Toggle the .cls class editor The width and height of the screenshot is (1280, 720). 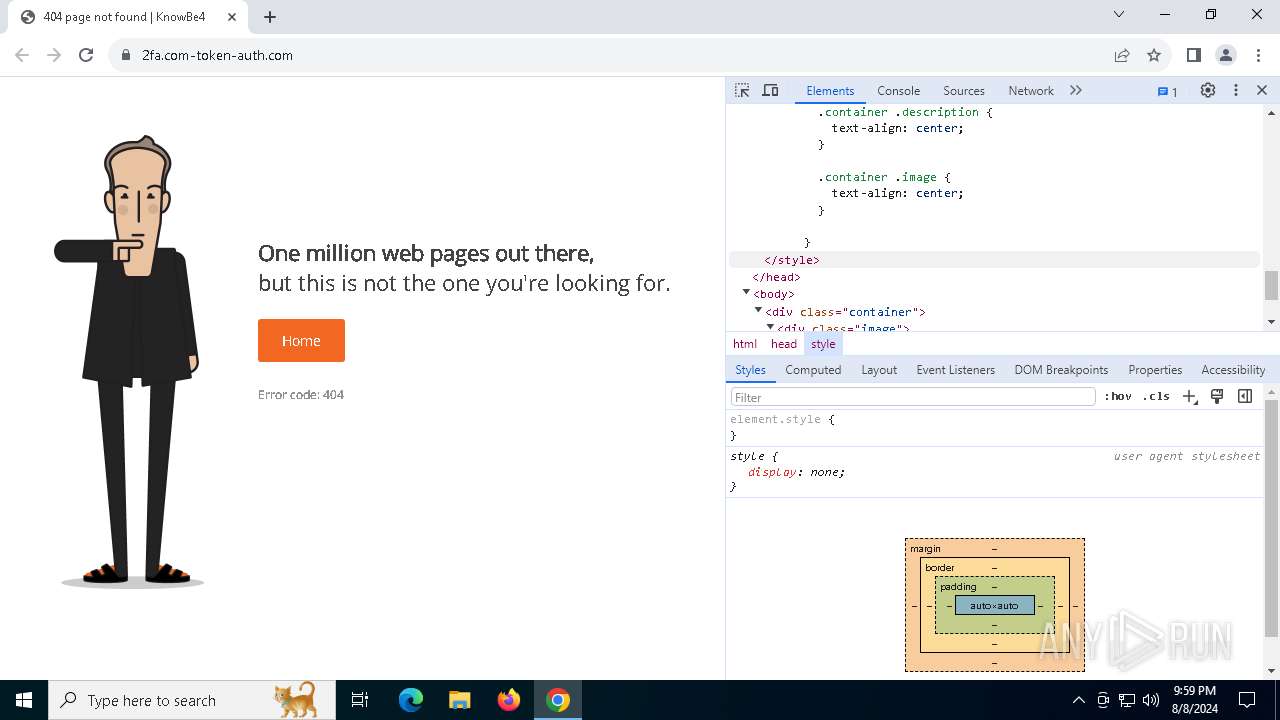click(x=1157, y=396)
